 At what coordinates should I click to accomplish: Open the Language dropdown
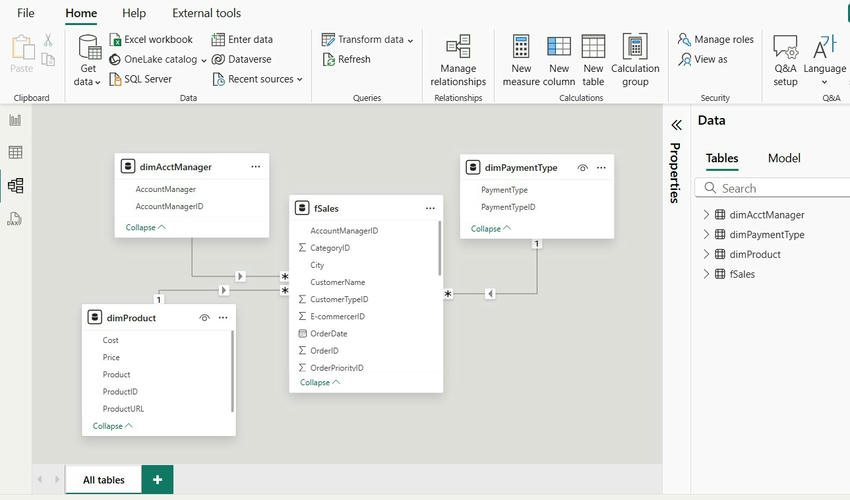(x=825, y=60)
